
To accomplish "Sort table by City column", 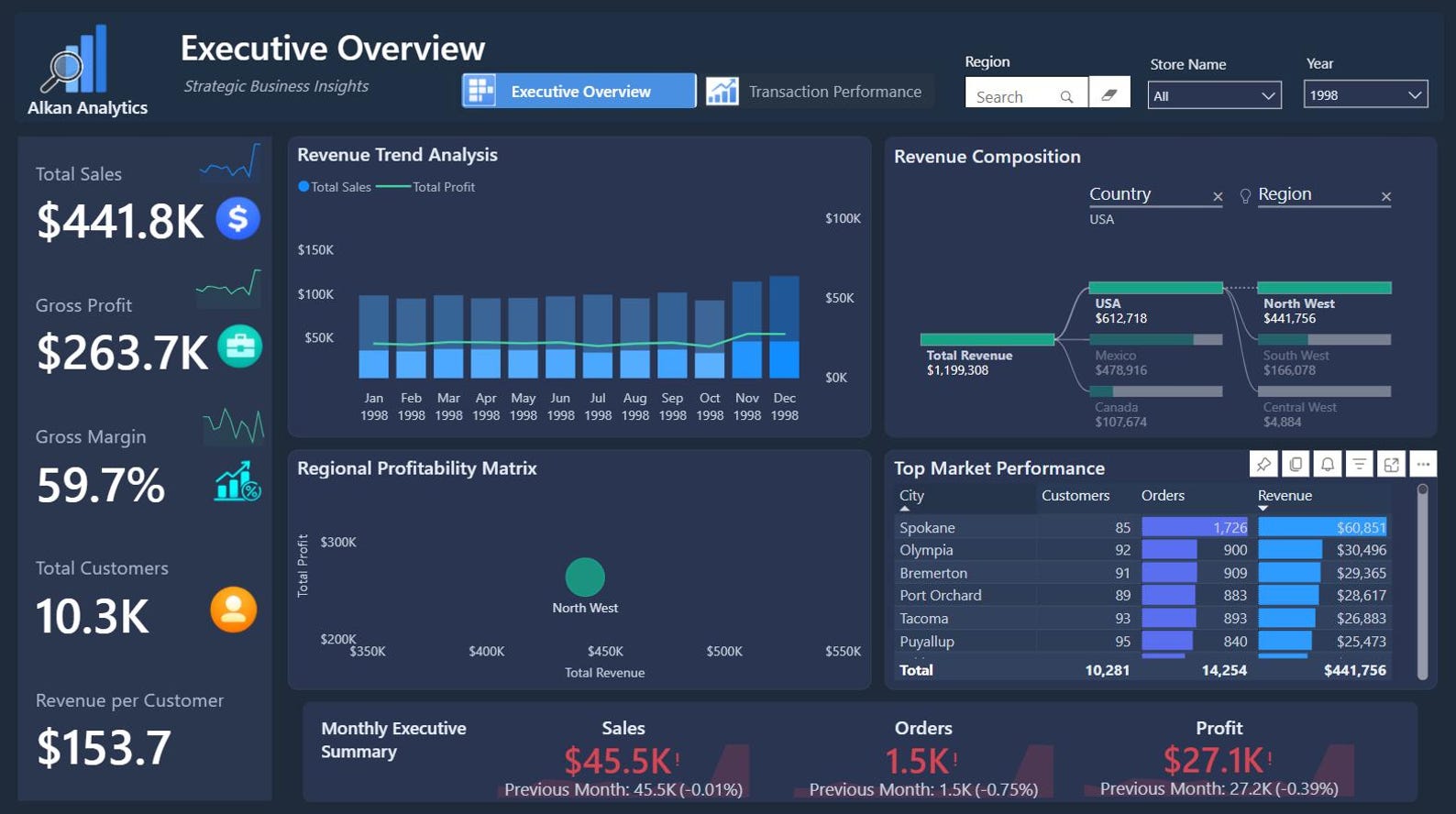I will point(911,495).
